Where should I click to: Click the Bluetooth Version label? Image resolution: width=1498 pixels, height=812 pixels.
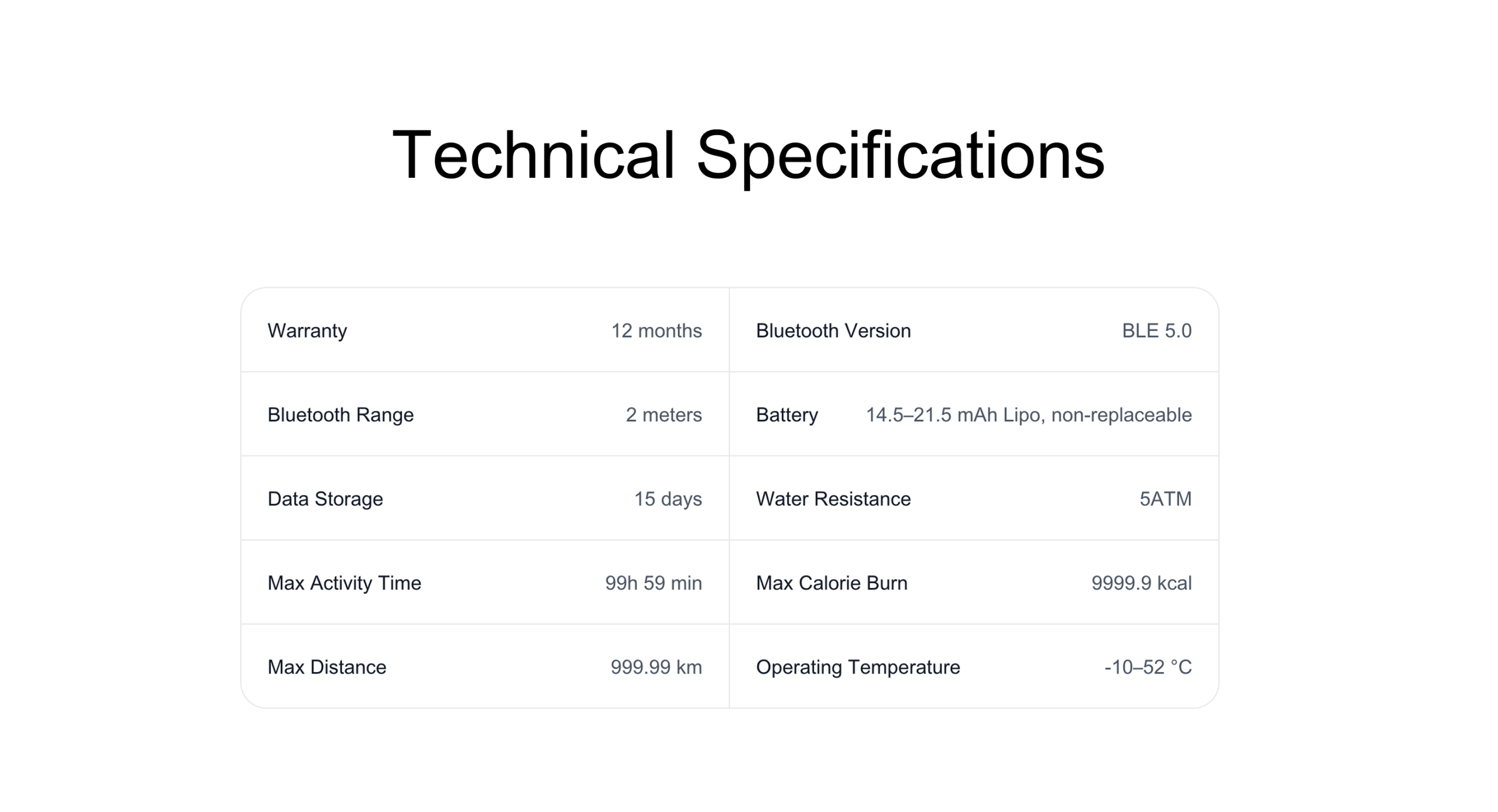coord(833,331)
